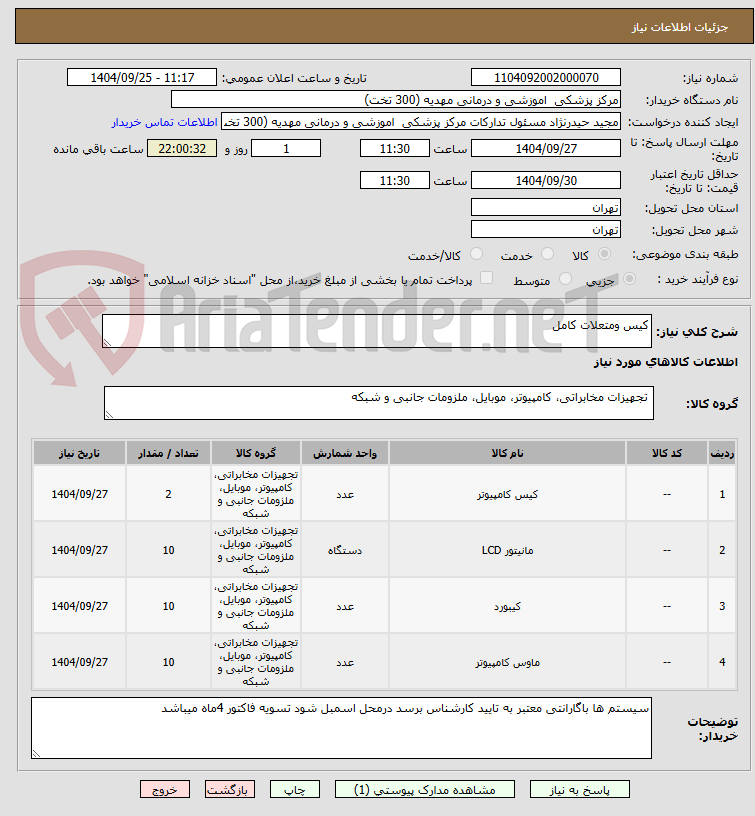Click the resize handle of شرح کلی نیاز box

coord(107,342)
